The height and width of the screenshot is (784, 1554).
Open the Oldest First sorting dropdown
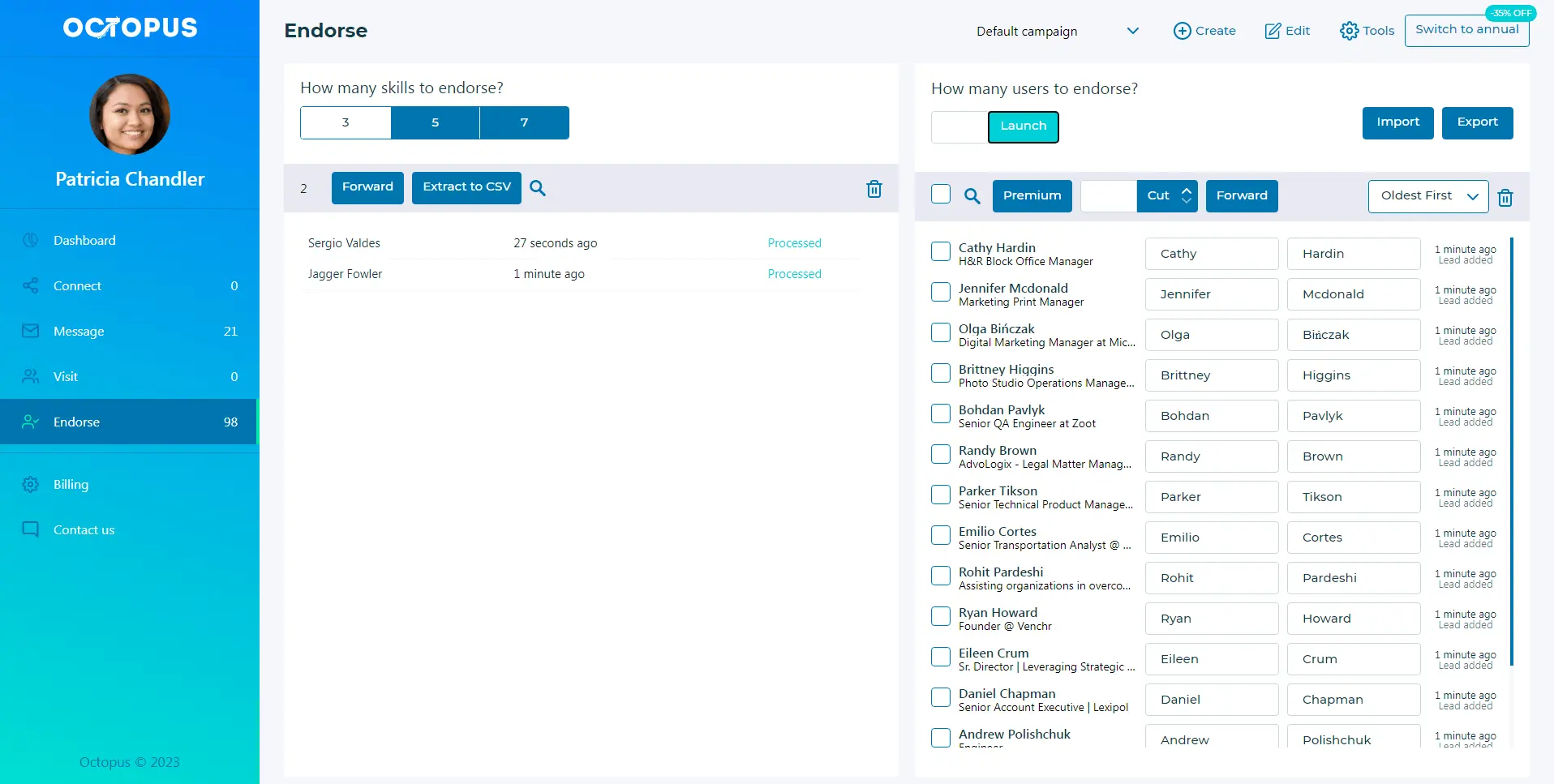tap(1427, 195)
